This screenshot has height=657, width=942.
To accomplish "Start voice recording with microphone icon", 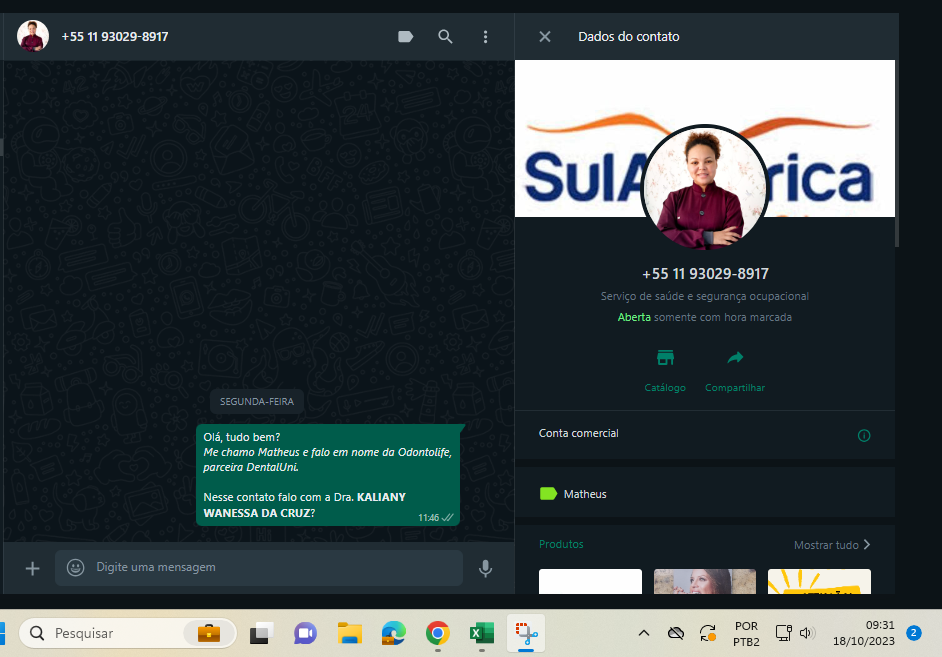I will pyautogui.click(x=485, y=568).
